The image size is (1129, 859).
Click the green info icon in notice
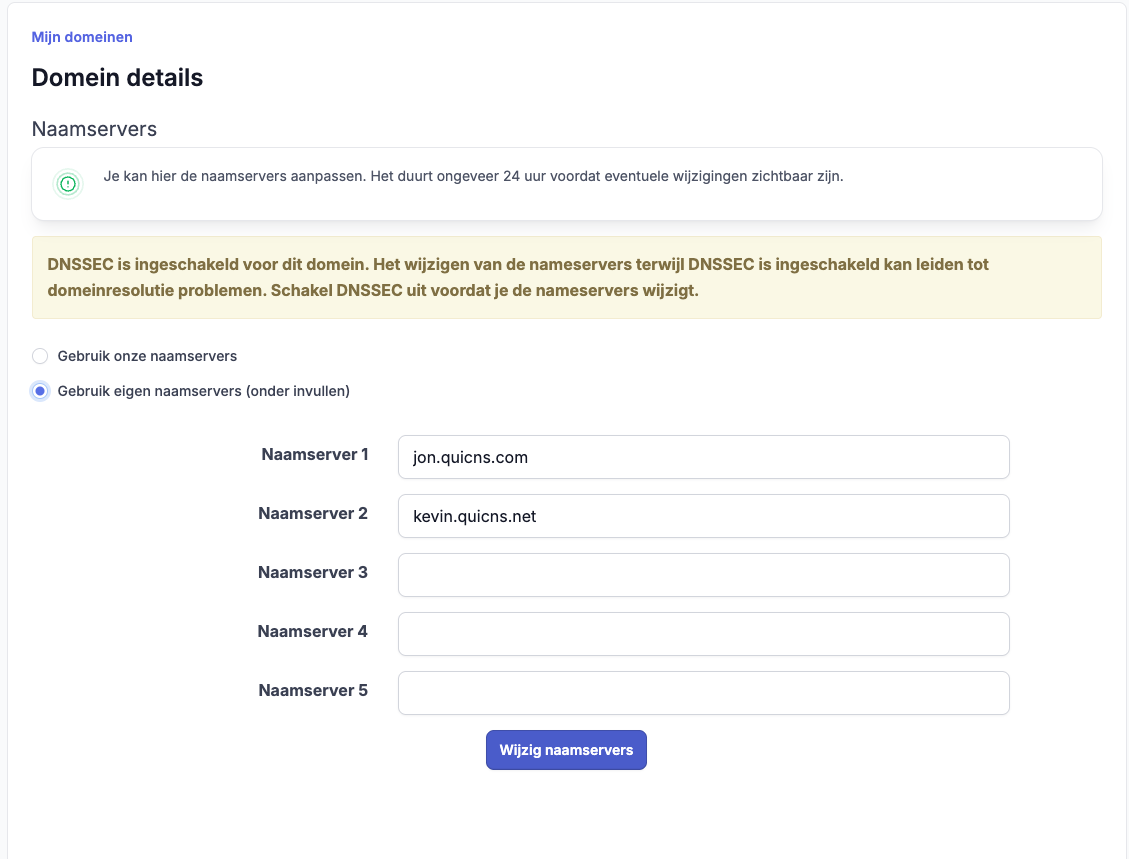[x=68, y=184]
